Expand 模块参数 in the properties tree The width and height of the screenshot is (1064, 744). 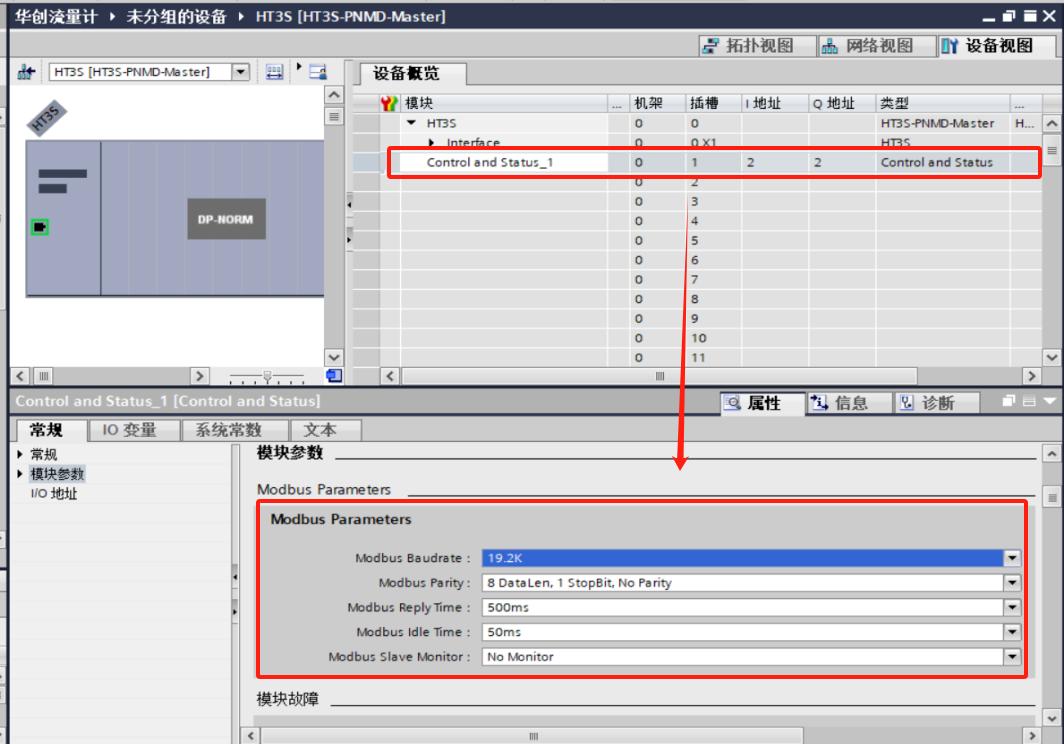(x=20, y=474)
